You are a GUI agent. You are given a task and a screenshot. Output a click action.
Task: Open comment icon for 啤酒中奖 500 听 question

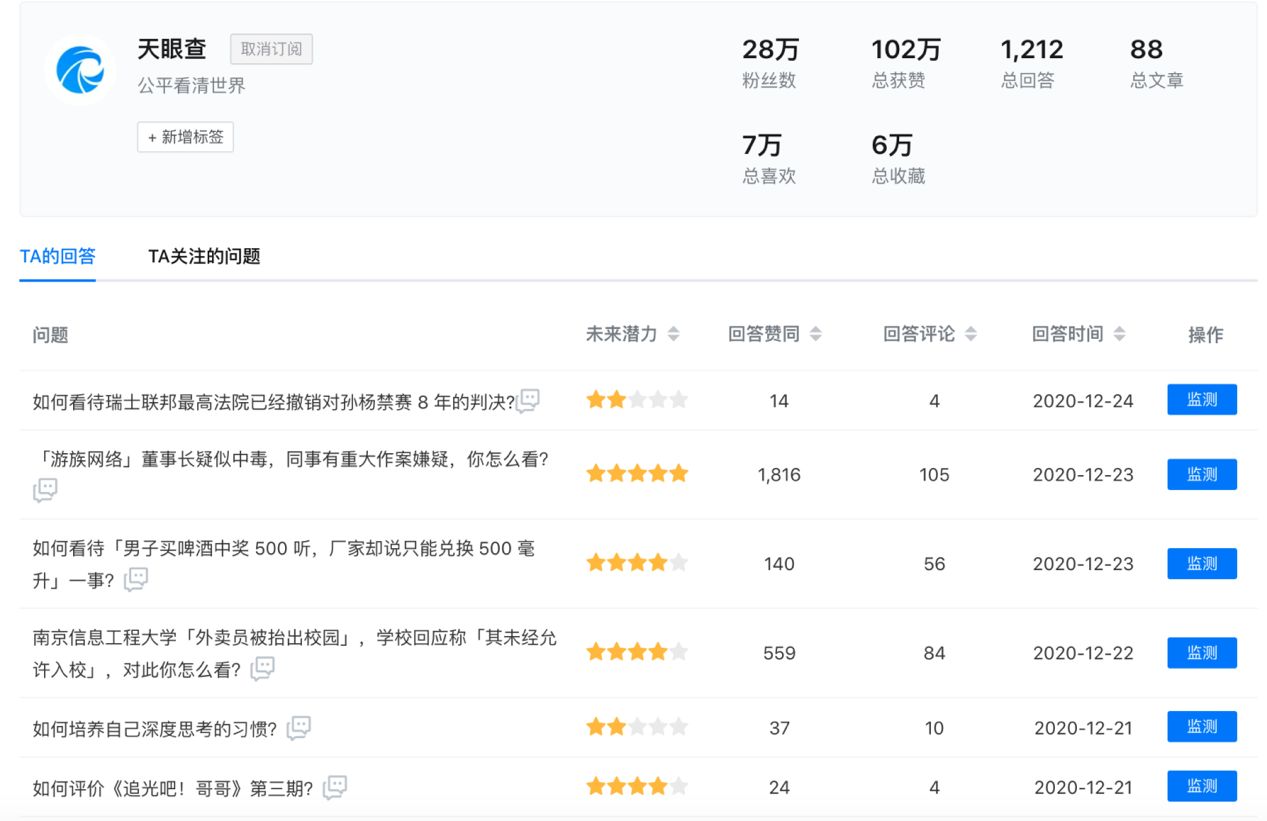pos(136,579)
